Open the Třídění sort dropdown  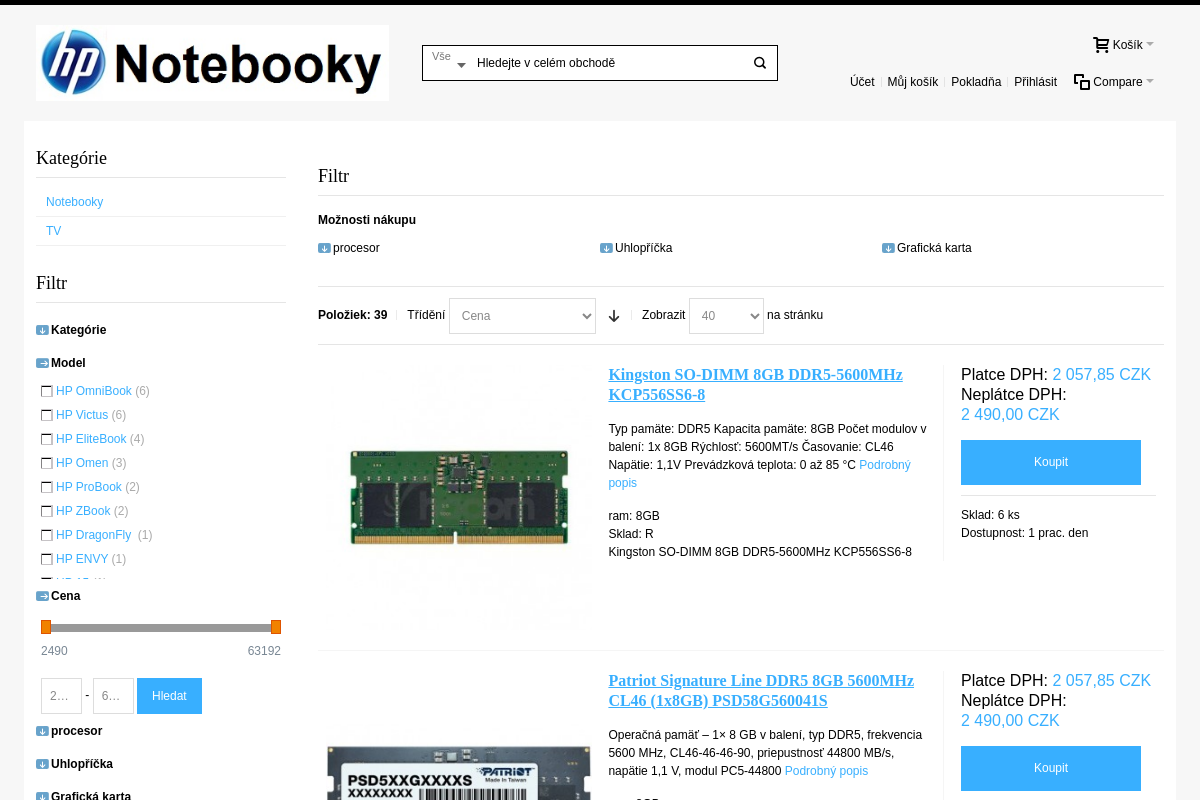[522, 316]
